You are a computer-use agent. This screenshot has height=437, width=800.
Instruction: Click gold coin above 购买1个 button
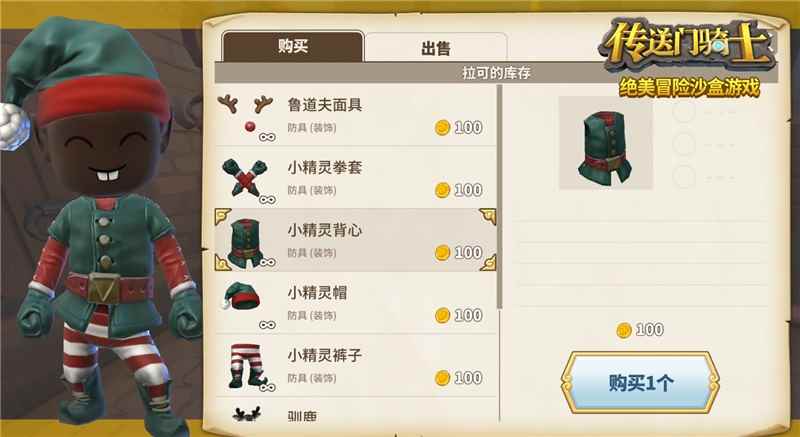pos(623,330)
